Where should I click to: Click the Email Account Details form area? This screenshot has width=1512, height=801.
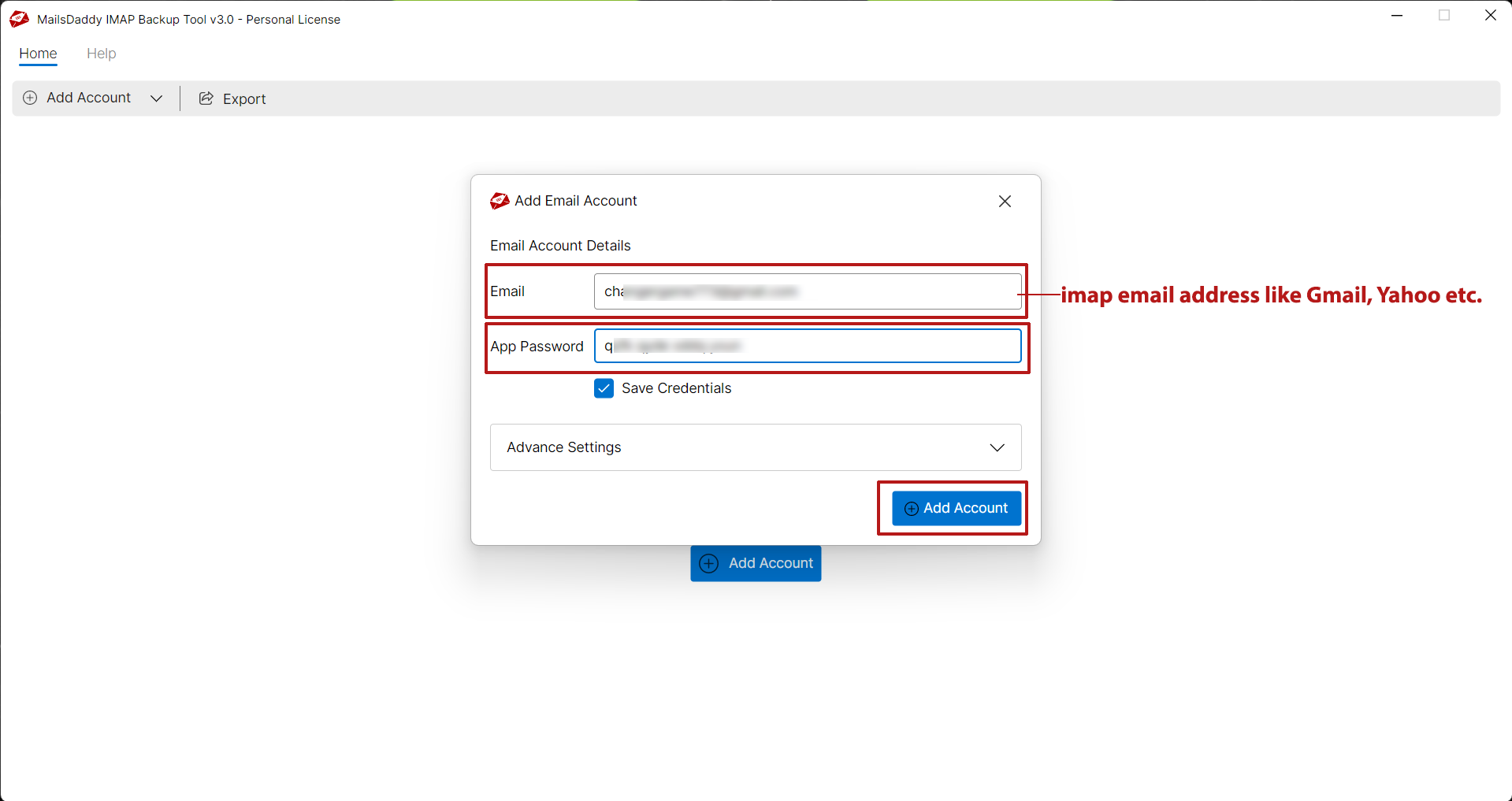point(560,245)
